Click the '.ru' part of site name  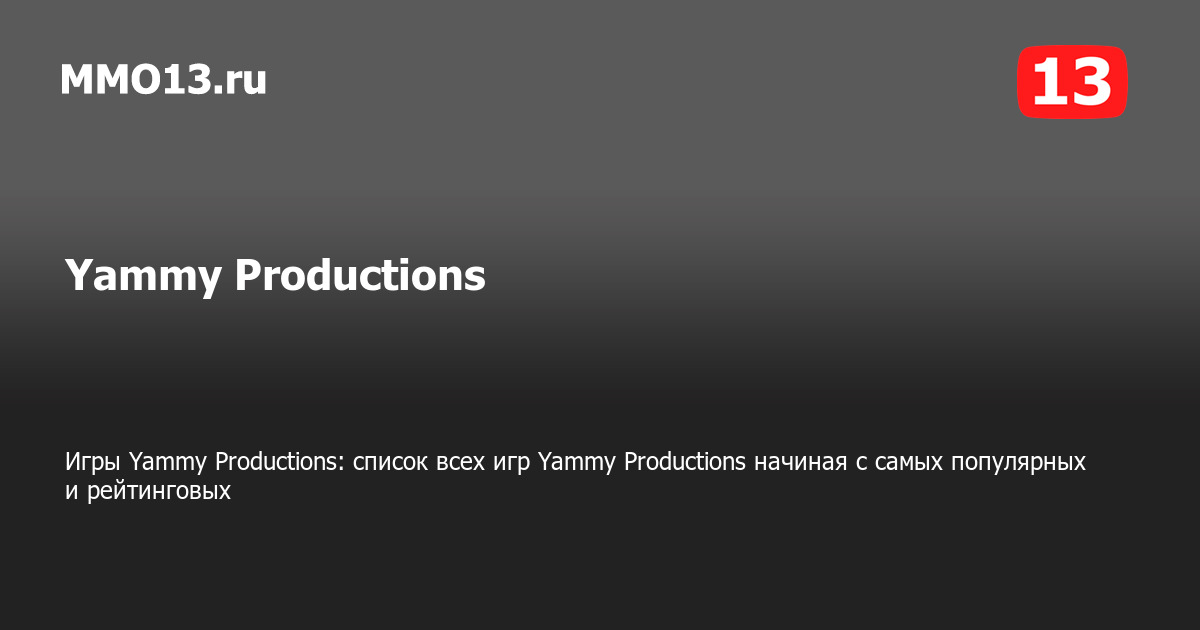point(240,80)
